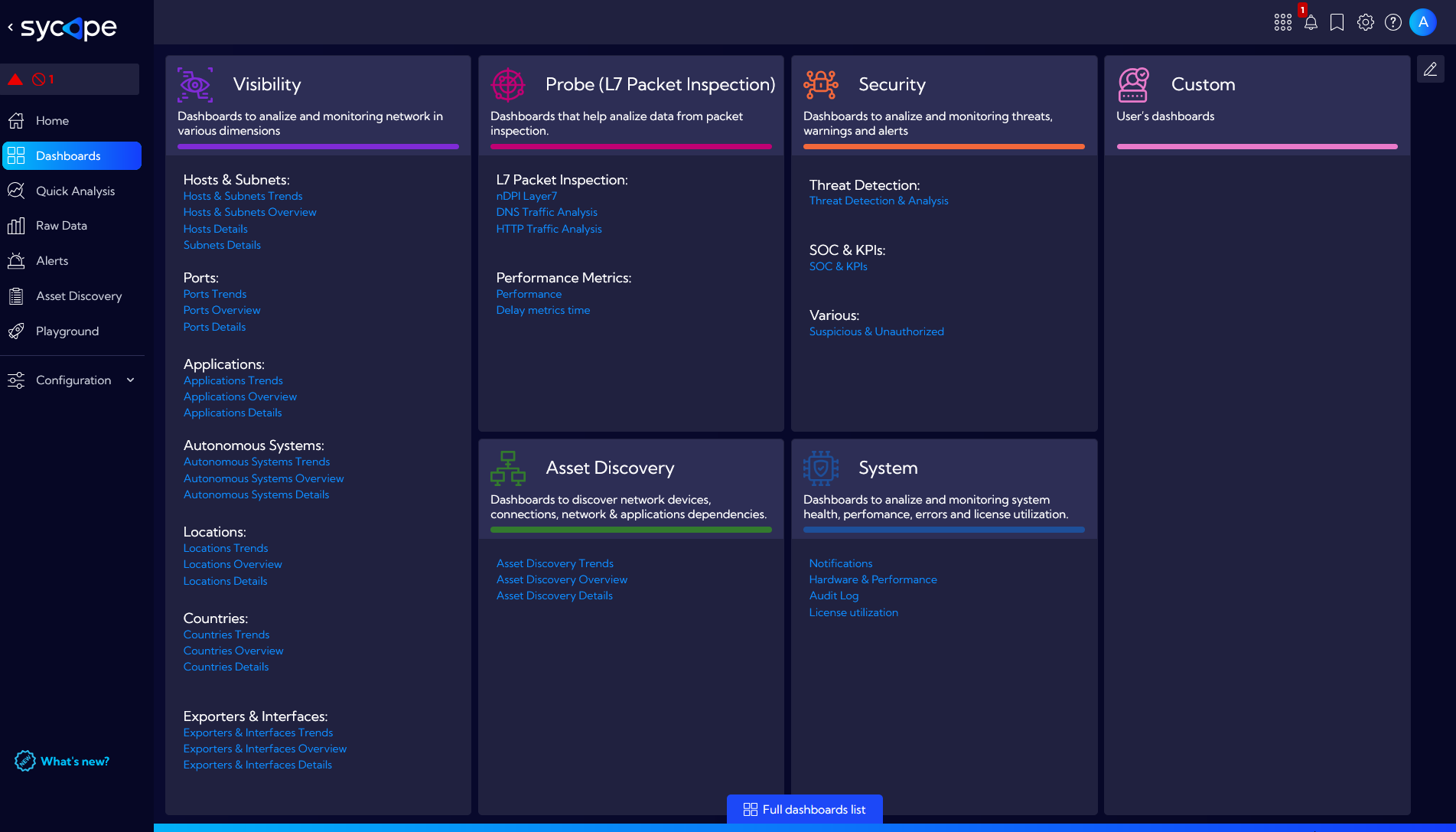Screen dimensions: 1456x832
Task: Open the help question mark icon
Action: click(x=1393, y=23)
